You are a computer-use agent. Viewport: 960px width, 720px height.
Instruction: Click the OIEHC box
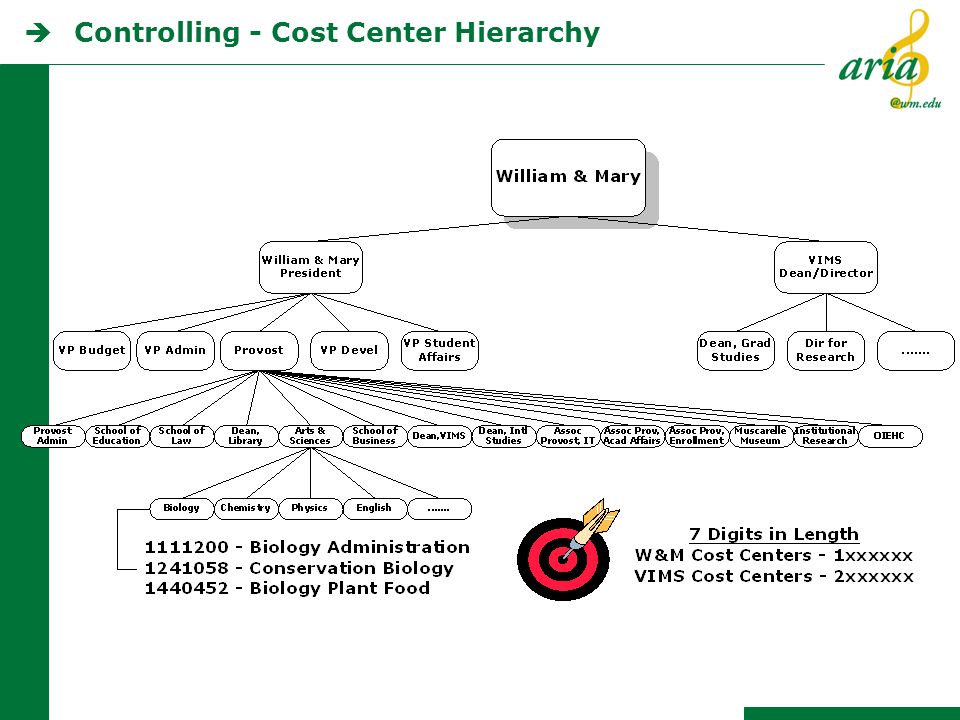[x=890, y=436]
